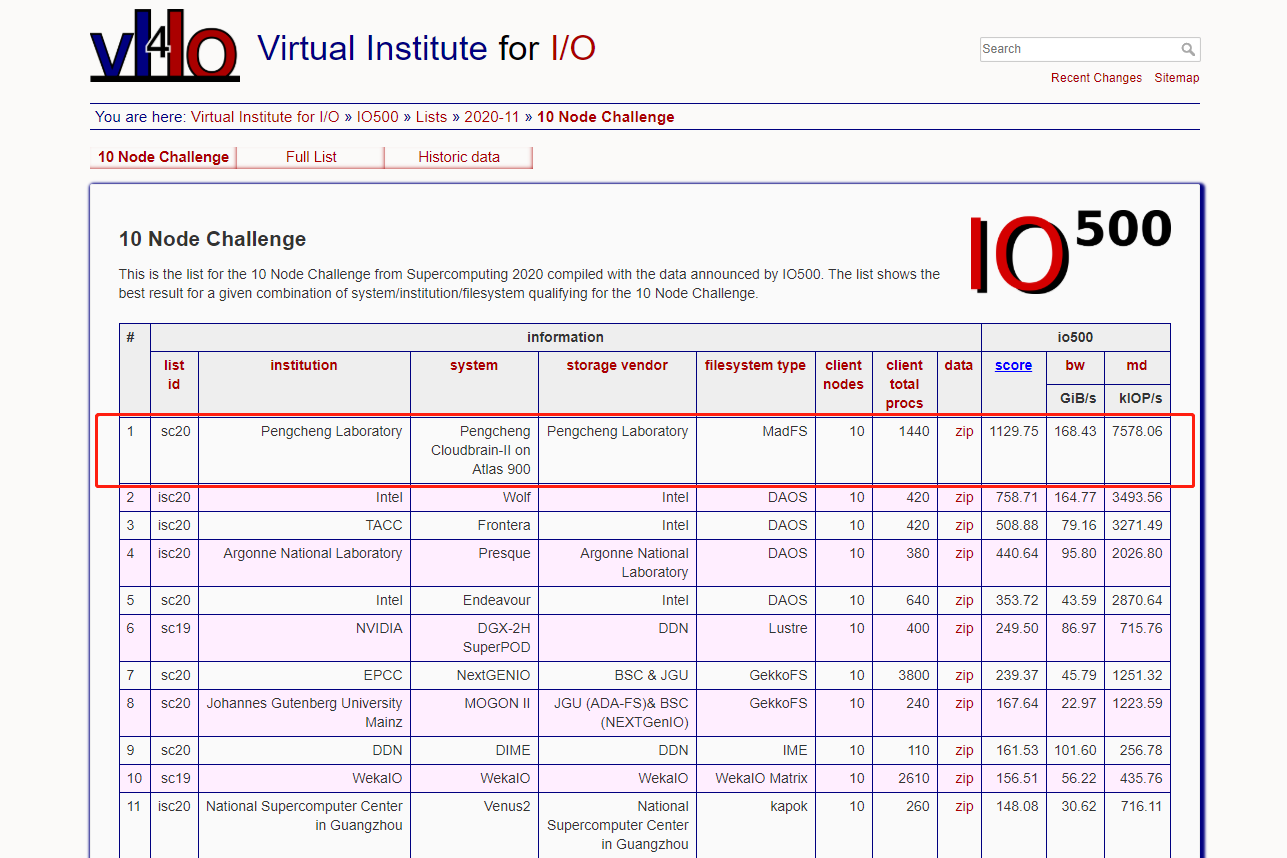Click the IO500 logo image
This screenshot has height=858, width=1287.
coord(1070,252)
